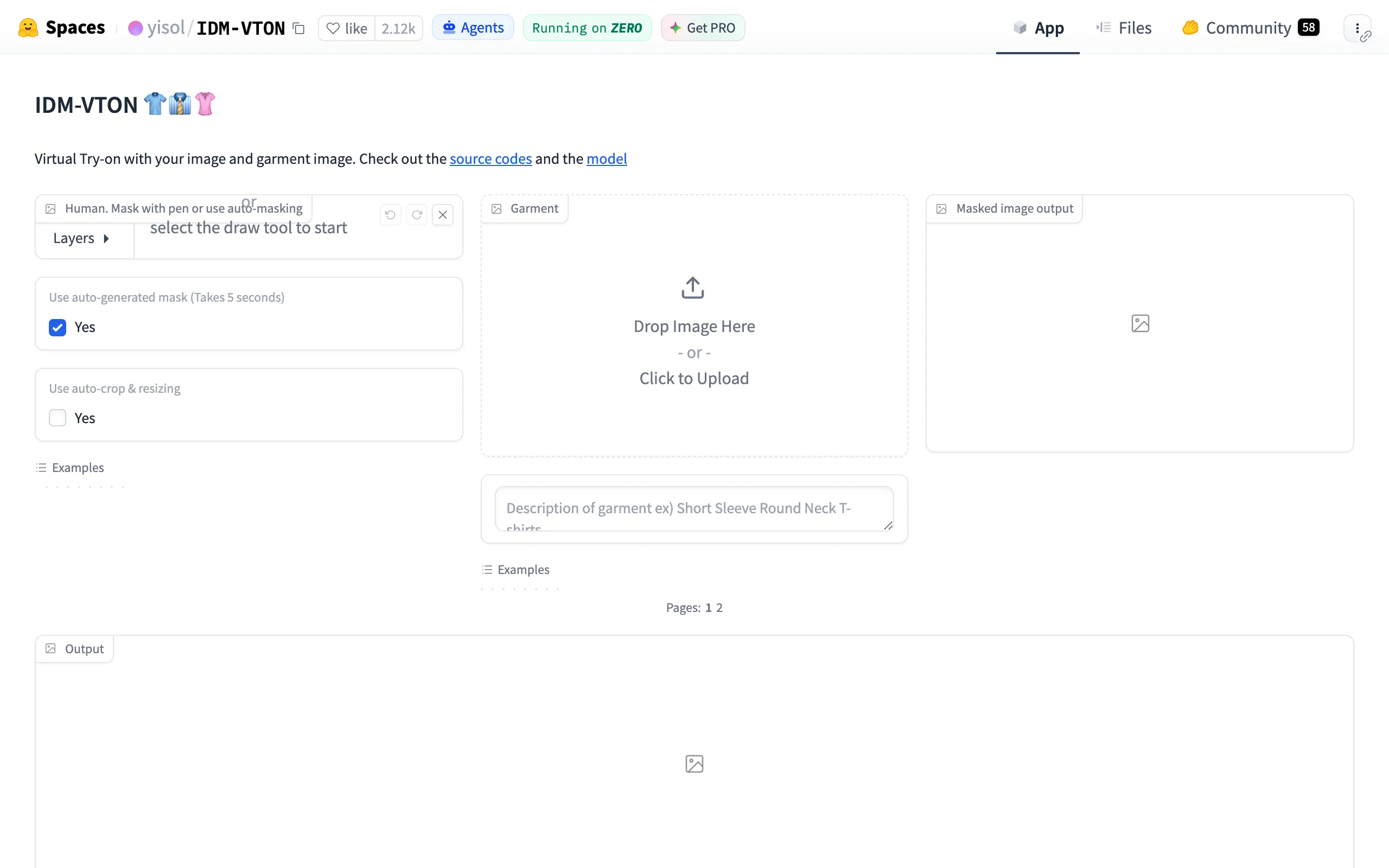
Task: Expand the Layers panel
Action: click(81, 238)
